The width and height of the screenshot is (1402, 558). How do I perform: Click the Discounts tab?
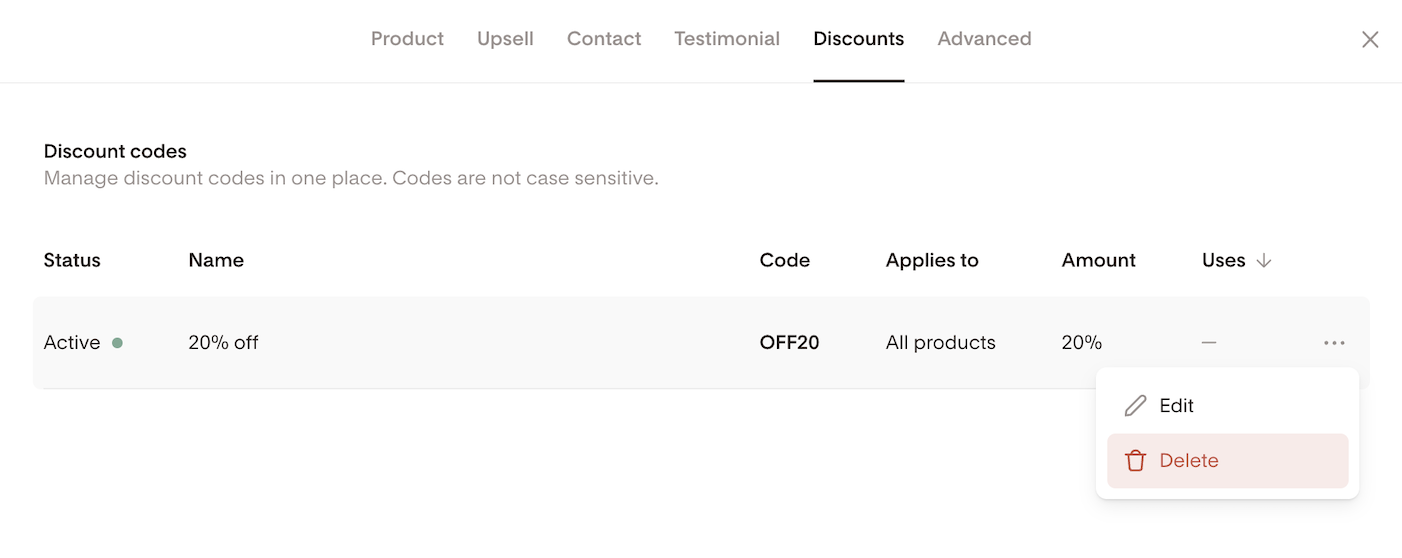click(x=859, y=39)
